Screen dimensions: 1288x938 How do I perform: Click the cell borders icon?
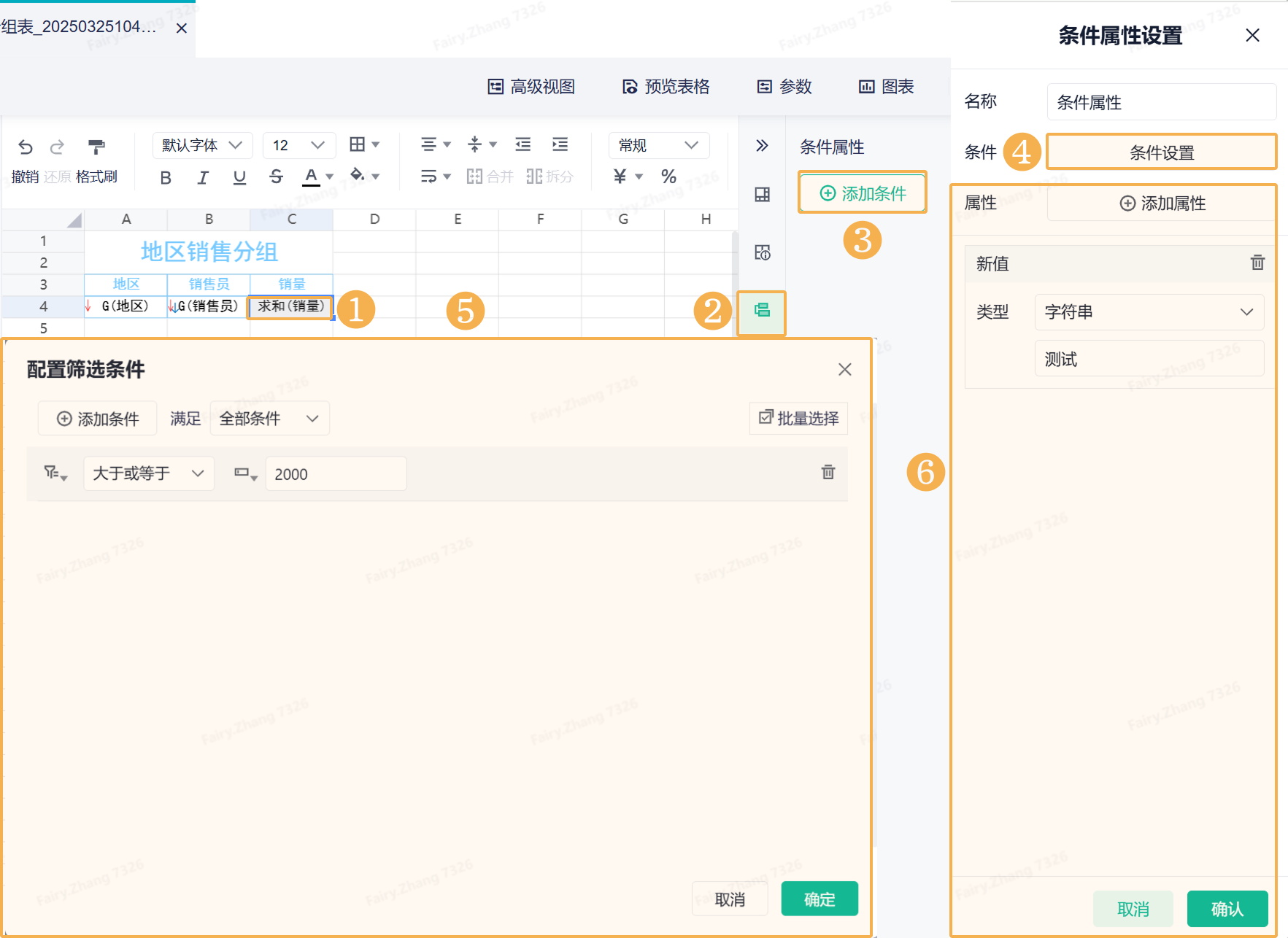[357, 144]
